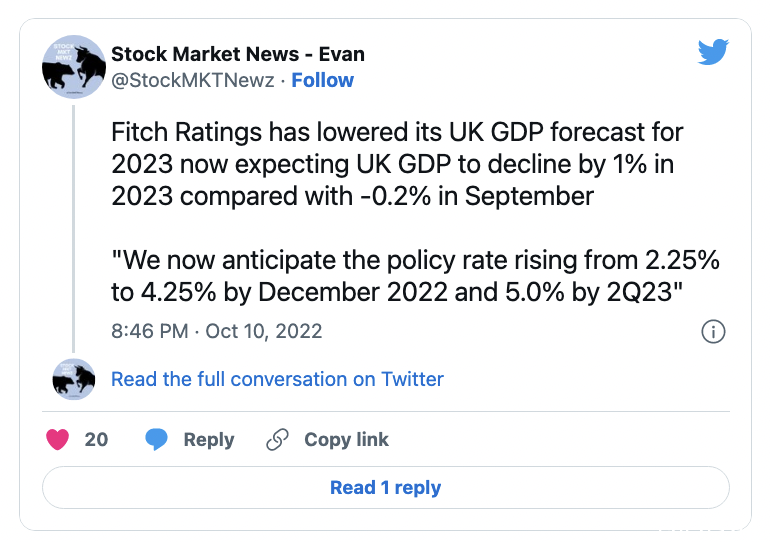Select the Reply text label
The height and width of the screenshot is (542, 770).
click(209, 439)
